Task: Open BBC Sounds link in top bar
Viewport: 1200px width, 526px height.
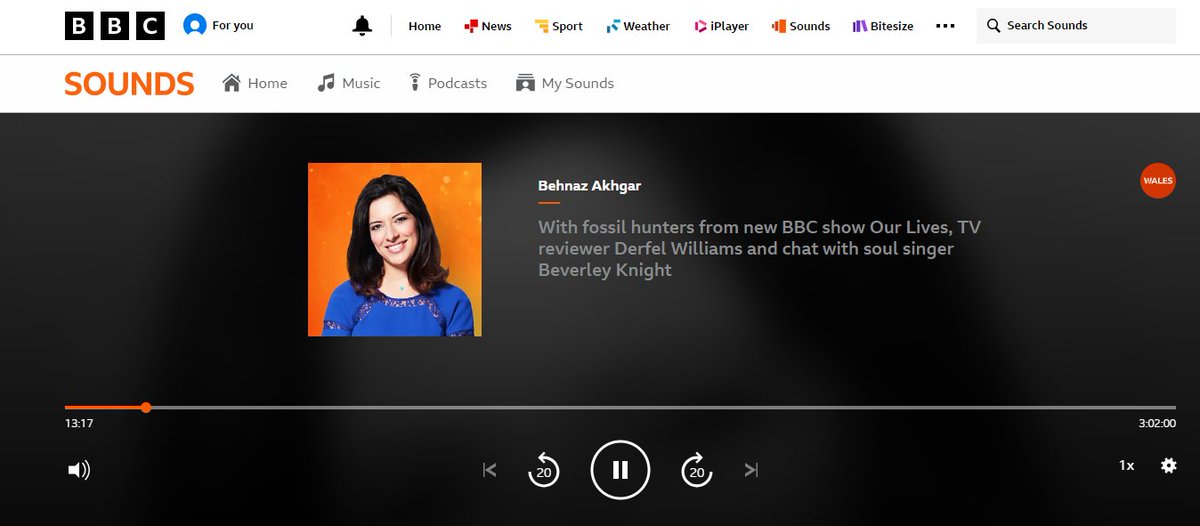Action: [800, 26]
